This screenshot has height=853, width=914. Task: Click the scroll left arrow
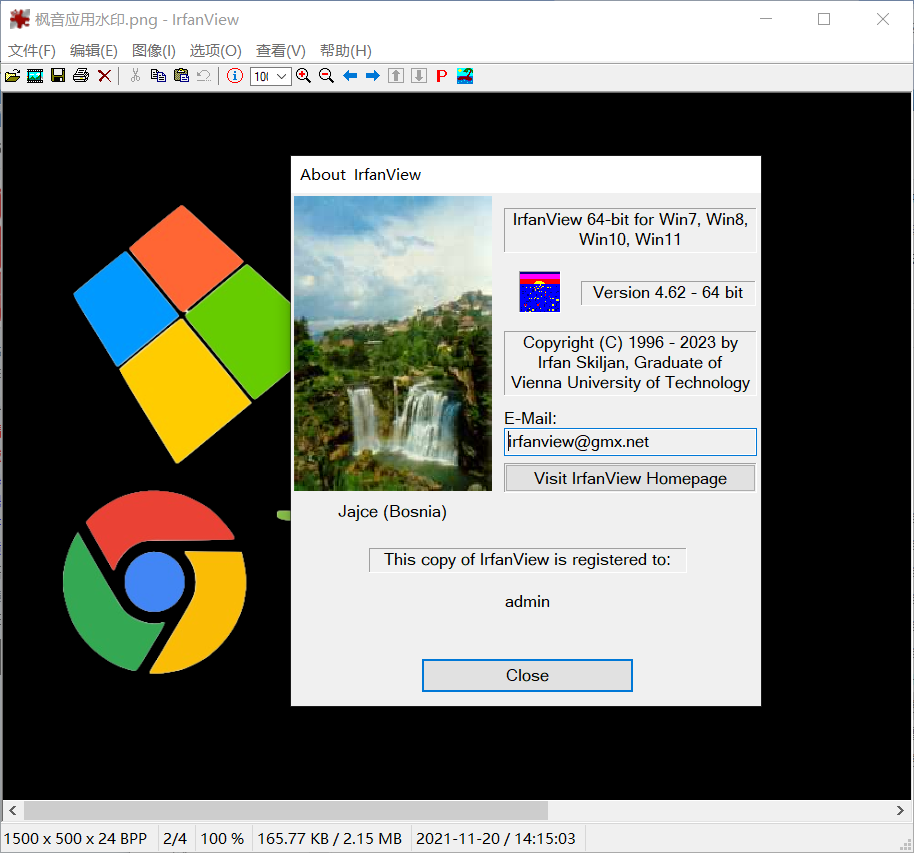coord(13,810)
